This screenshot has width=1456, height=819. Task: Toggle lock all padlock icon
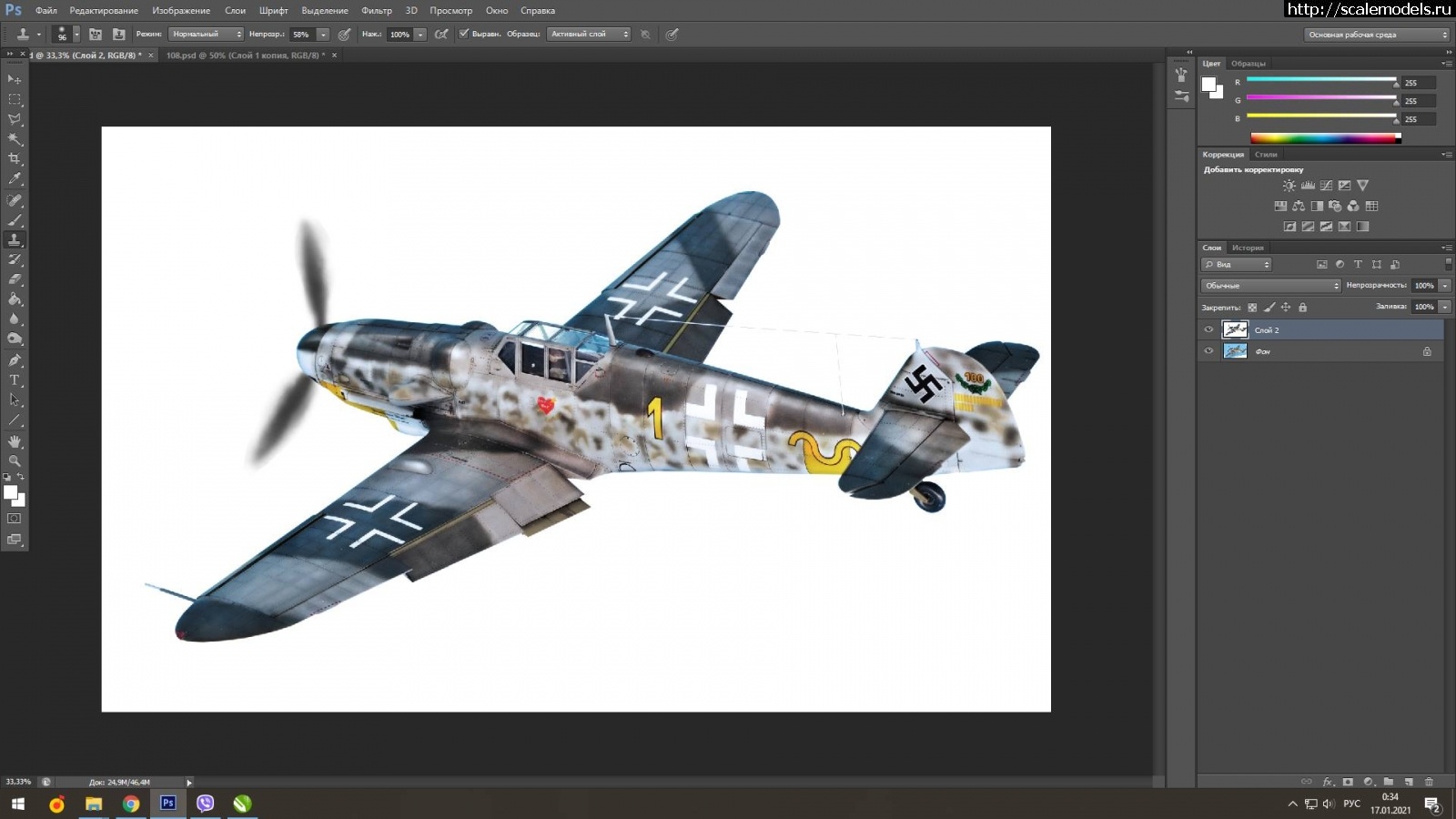click(x=1302, y=308)
